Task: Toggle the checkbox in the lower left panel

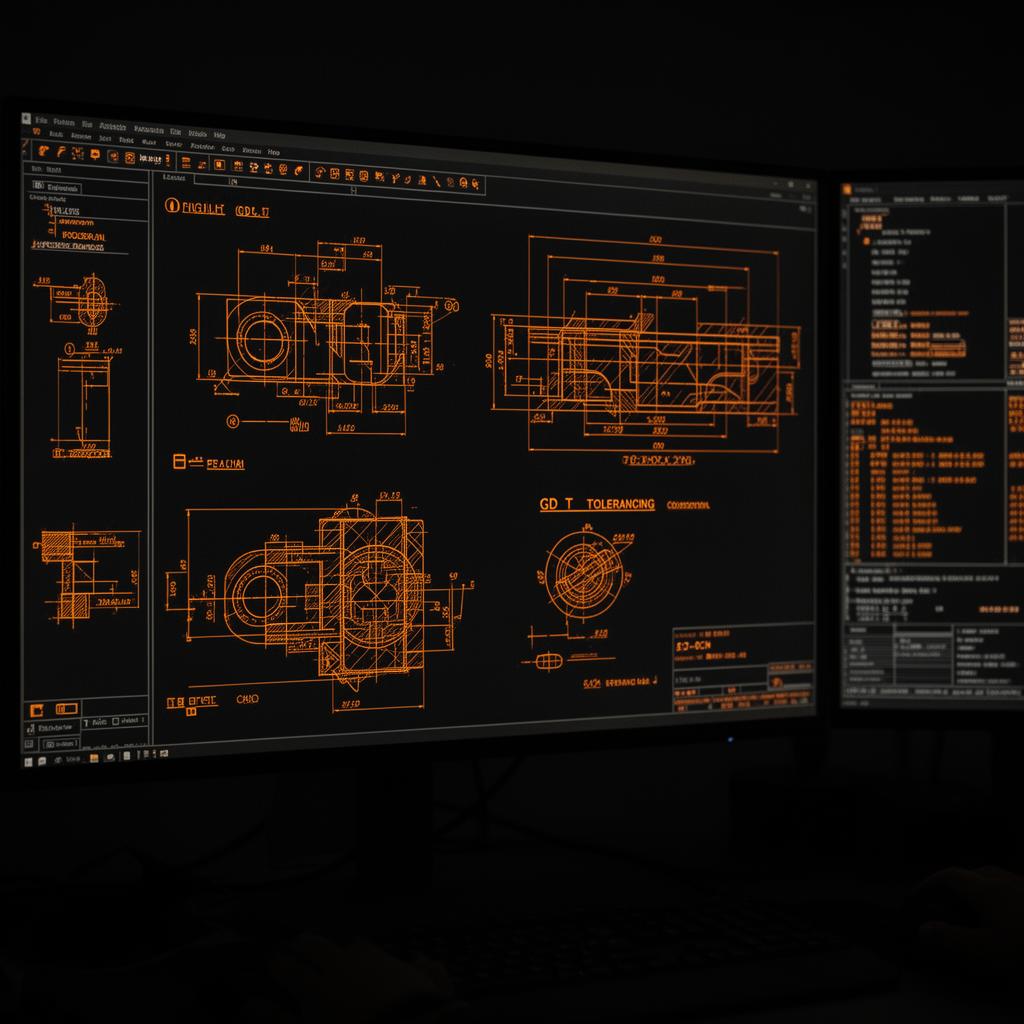Action: pyautogui.click(x=116, y=721)
